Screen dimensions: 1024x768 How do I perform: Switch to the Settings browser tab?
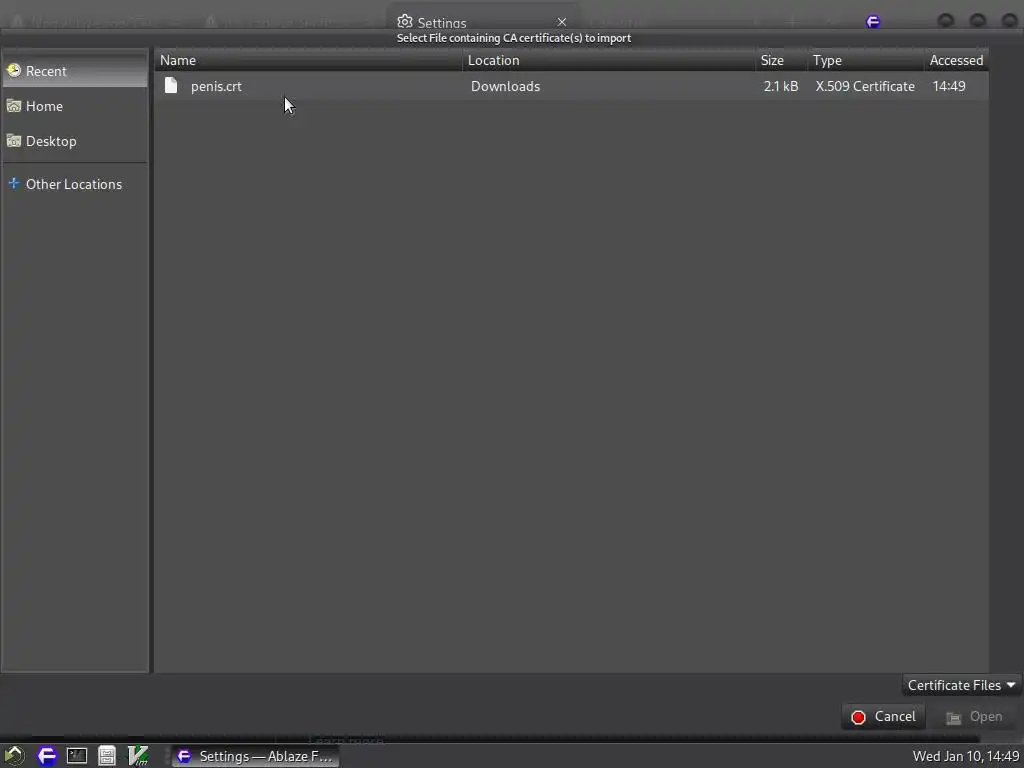(x=483, y=22)
